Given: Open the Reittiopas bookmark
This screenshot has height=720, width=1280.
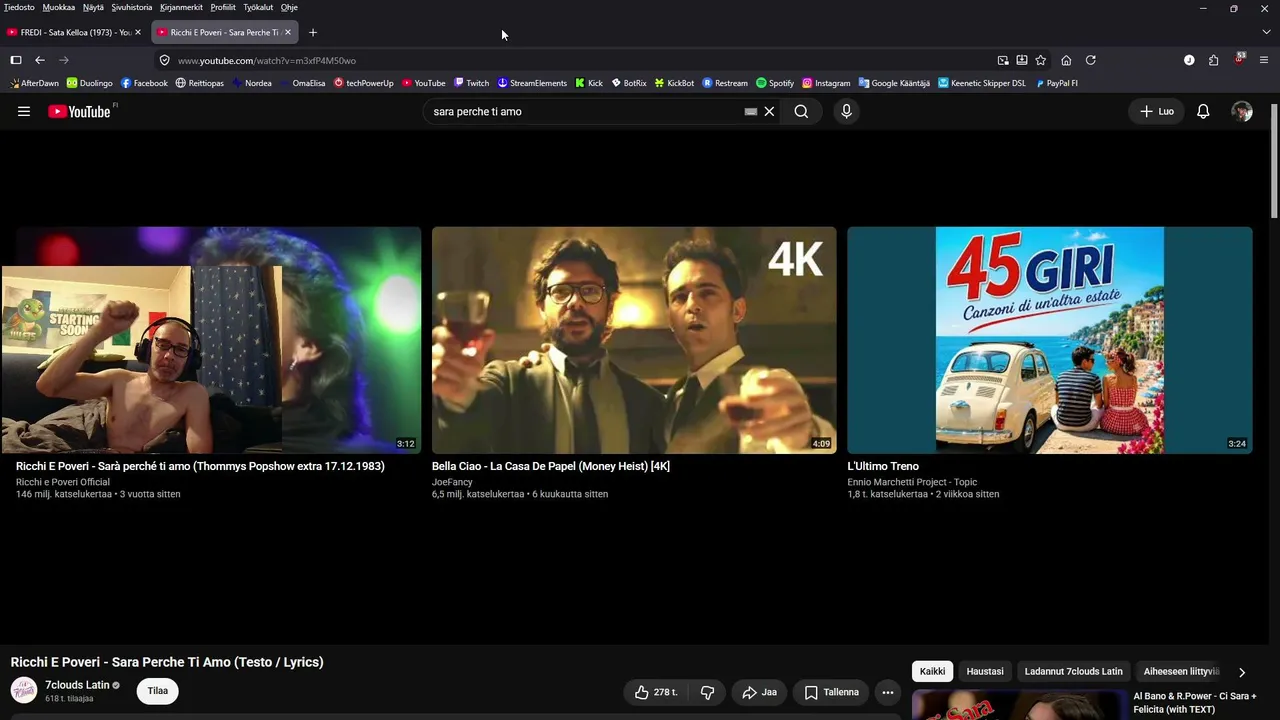Looking at the screenshot, I should click(199, 83).
